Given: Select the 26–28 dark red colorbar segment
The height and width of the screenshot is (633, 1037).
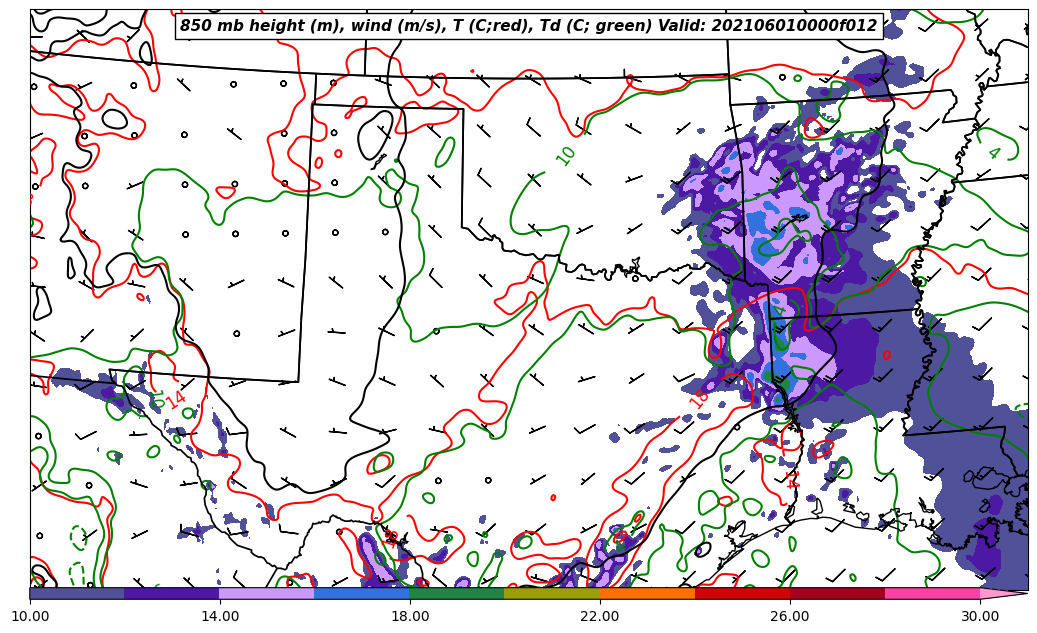Looking at the screenshot, I should pos(837,593).
